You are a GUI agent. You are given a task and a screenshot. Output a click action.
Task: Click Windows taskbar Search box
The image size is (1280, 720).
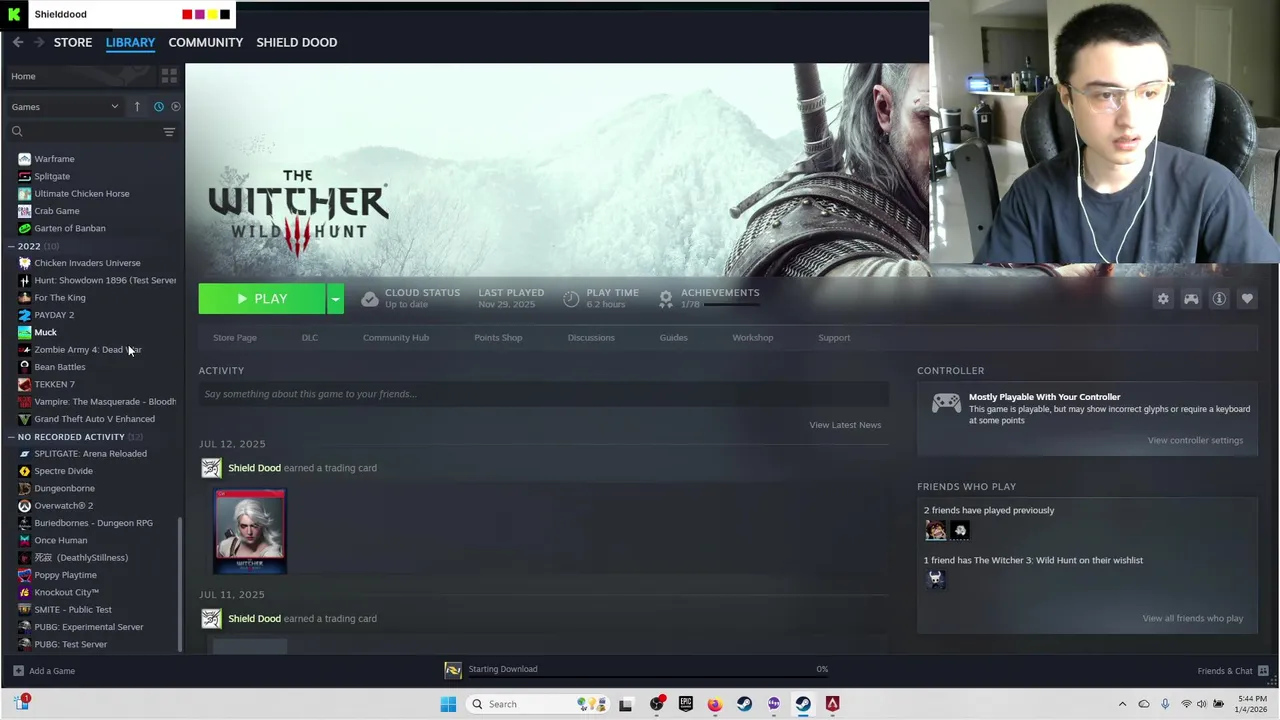[x=537, y=704]
